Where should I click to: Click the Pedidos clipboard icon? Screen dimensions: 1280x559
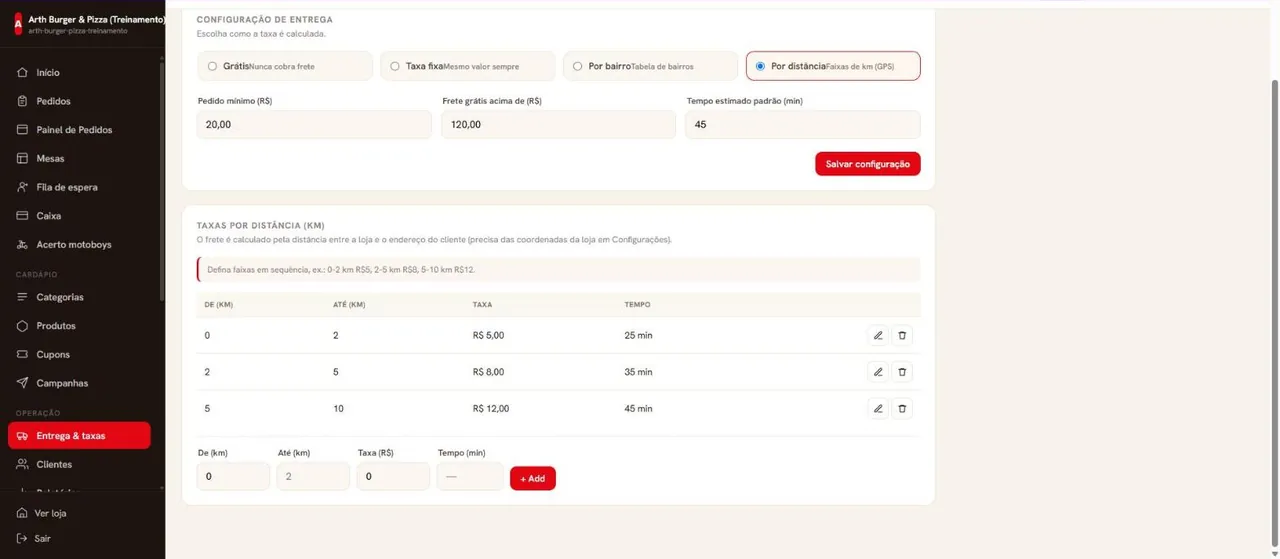point(22,101)
